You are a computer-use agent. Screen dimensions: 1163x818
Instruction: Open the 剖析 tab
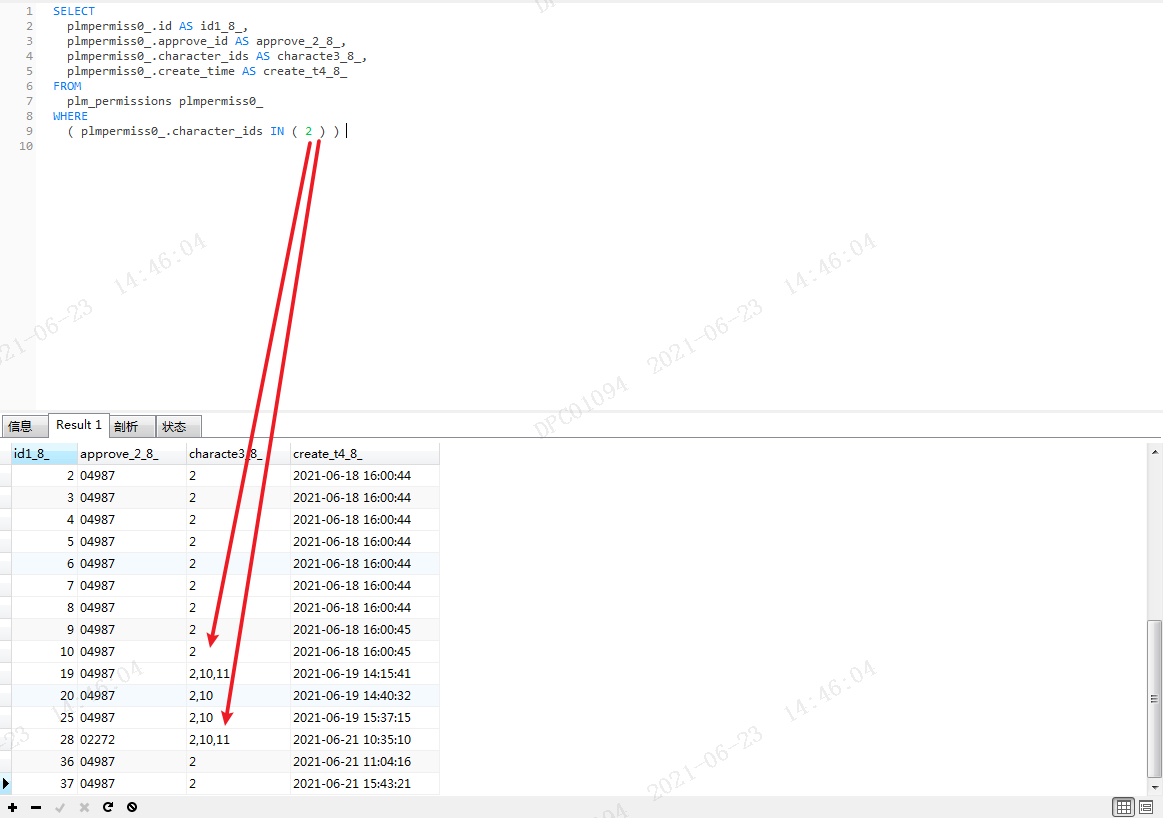click(132, 426)
